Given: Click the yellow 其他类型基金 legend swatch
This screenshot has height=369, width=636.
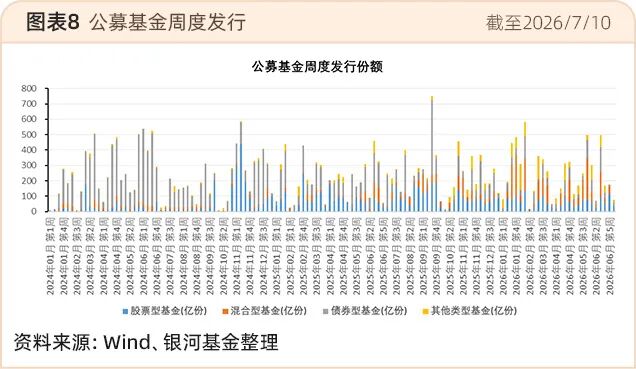Looking at the screenshot, I should [425, 311].
